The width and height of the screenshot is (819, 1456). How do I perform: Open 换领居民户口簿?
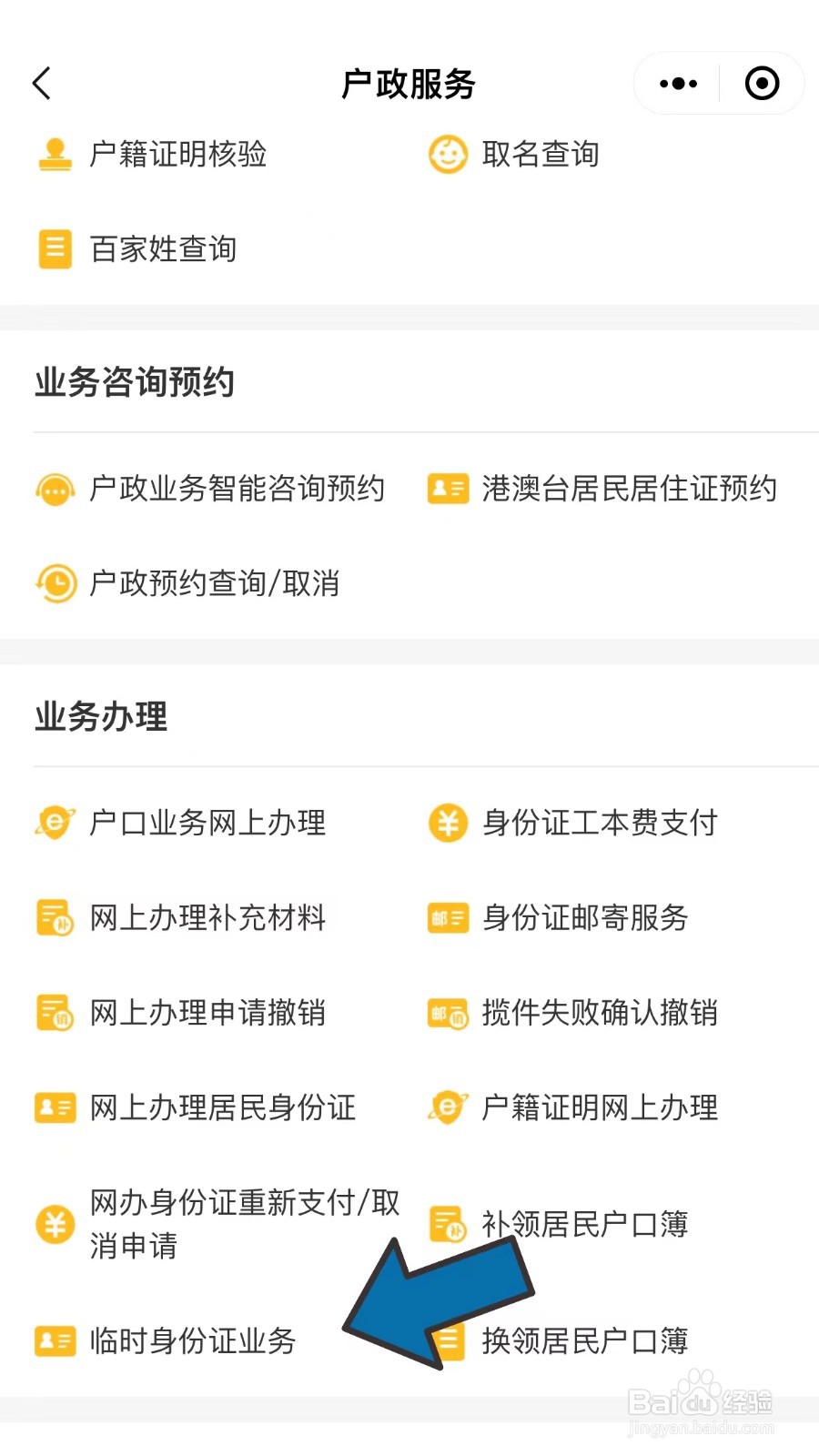coord(584,1340)
